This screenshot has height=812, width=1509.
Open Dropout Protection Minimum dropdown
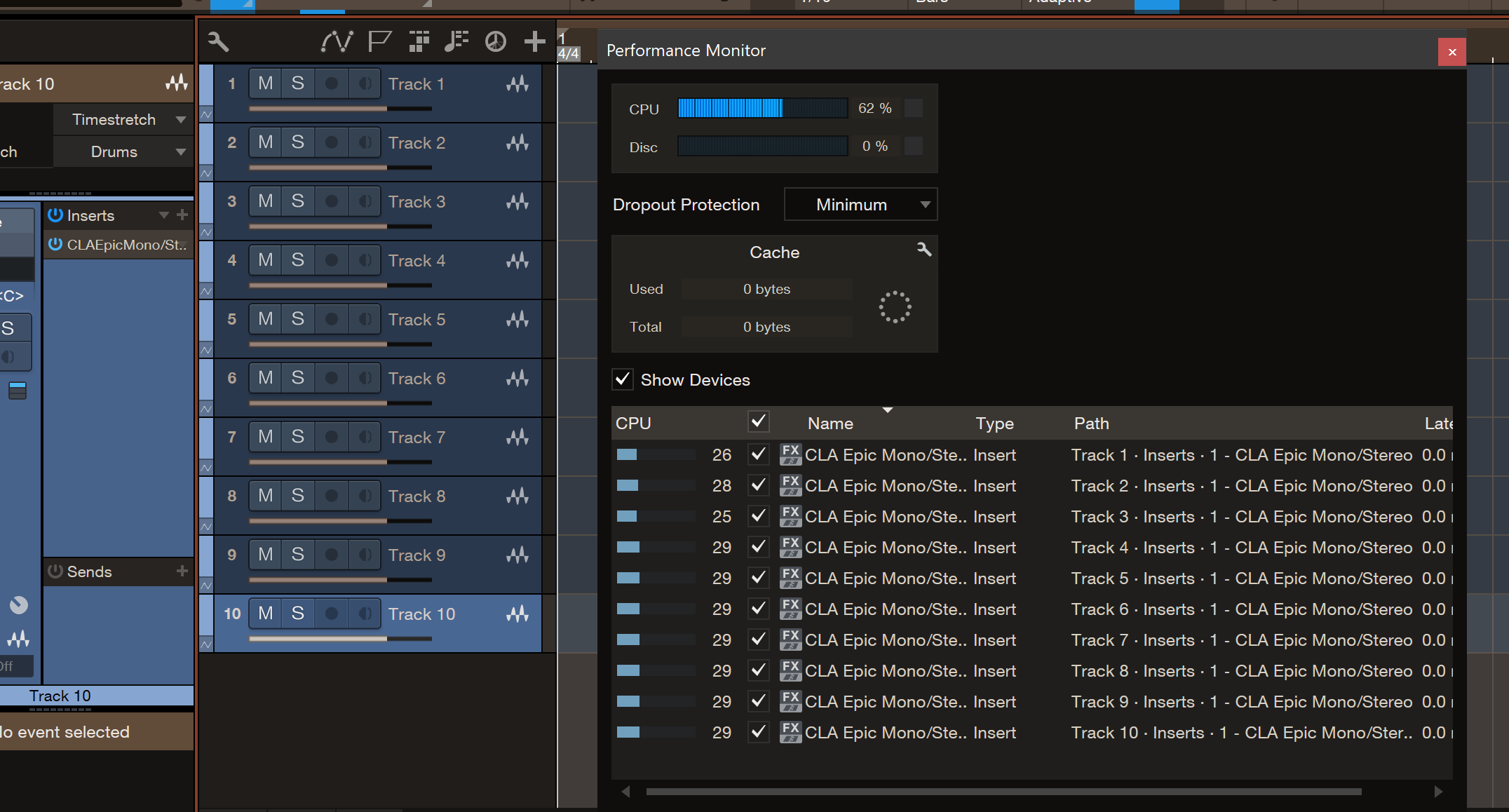(860, 205)
